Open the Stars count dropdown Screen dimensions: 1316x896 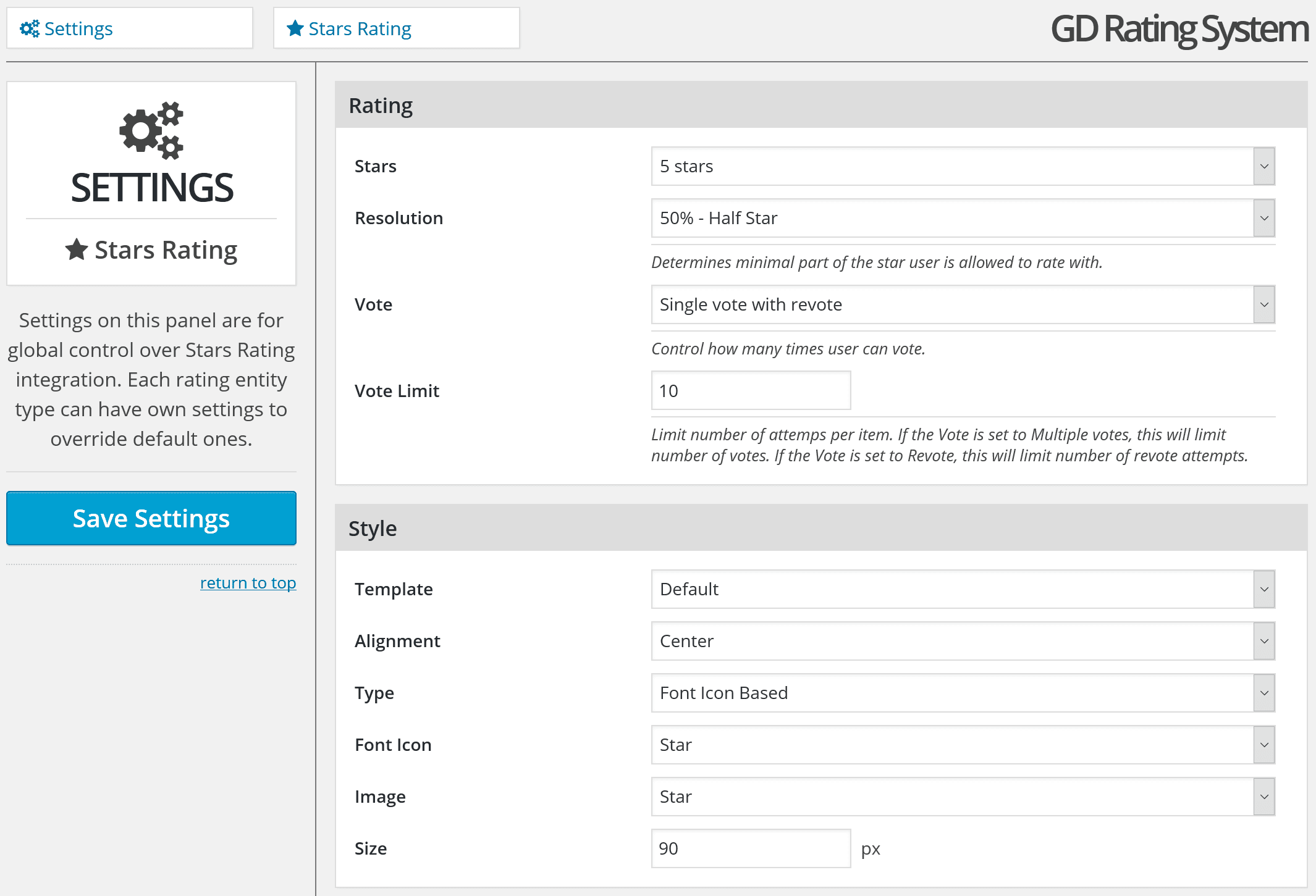(963, 166)
